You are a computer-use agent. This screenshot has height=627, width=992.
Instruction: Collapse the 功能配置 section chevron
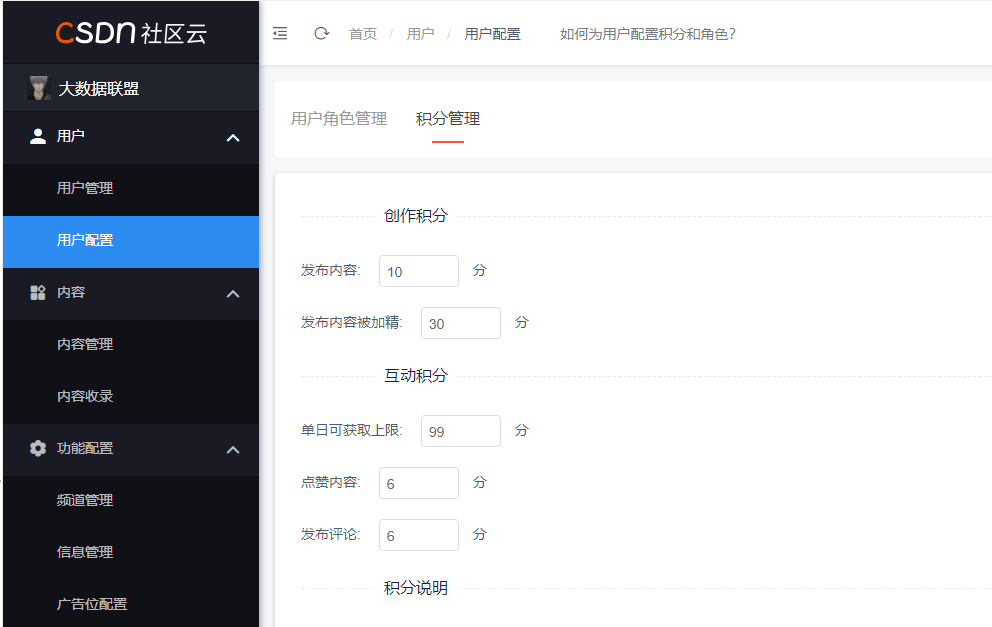[x=233, y=450]
